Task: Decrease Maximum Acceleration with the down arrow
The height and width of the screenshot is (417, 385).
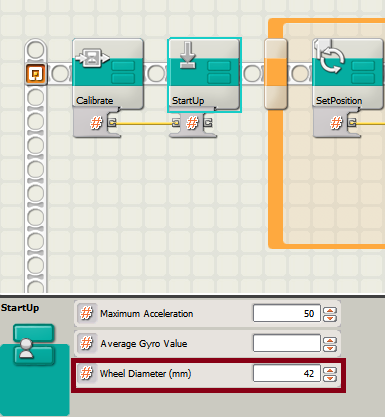Action: click(x=330, y=318)
